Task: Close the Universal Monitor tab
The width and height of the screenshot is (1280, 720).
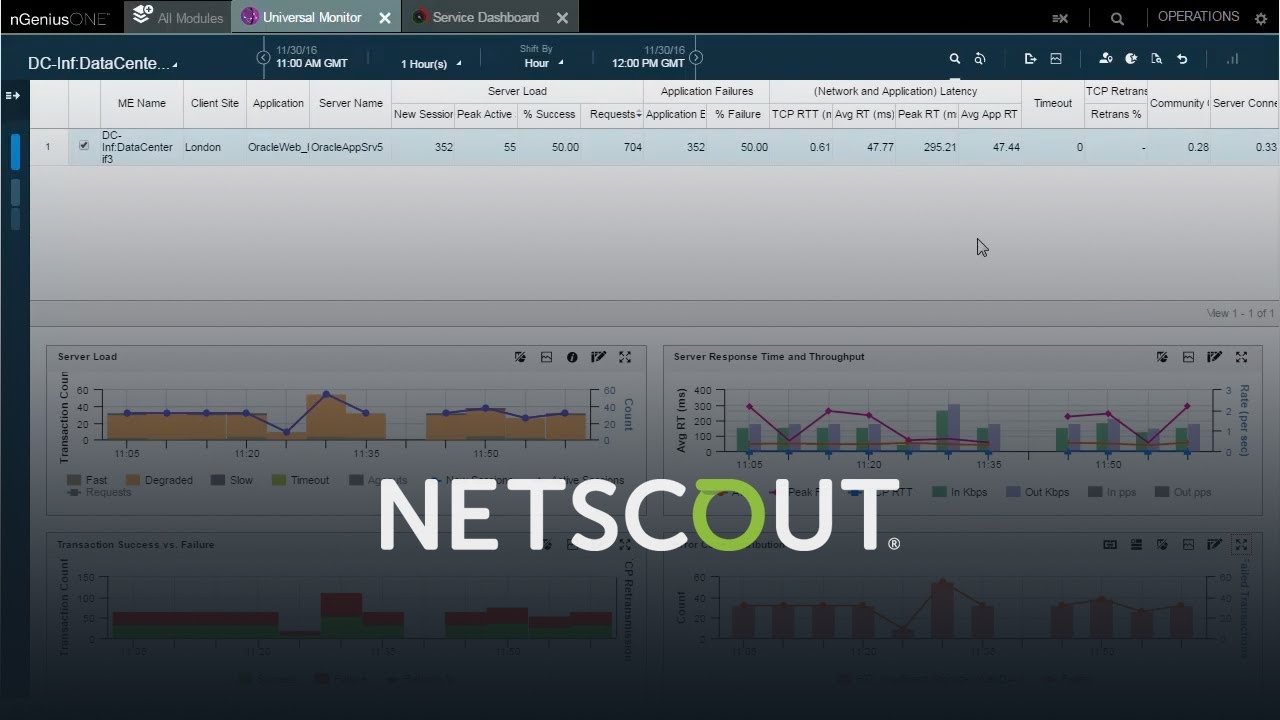Action: pyautogui.click(x=385, y=18)
